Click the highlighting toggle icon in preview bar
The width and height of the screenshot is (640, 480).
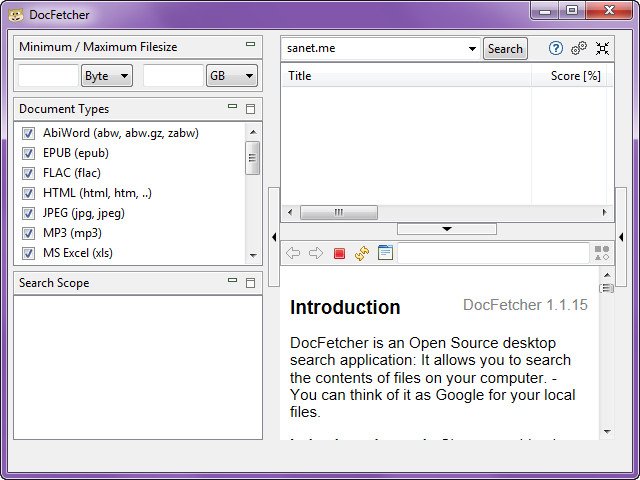(602, 253)
